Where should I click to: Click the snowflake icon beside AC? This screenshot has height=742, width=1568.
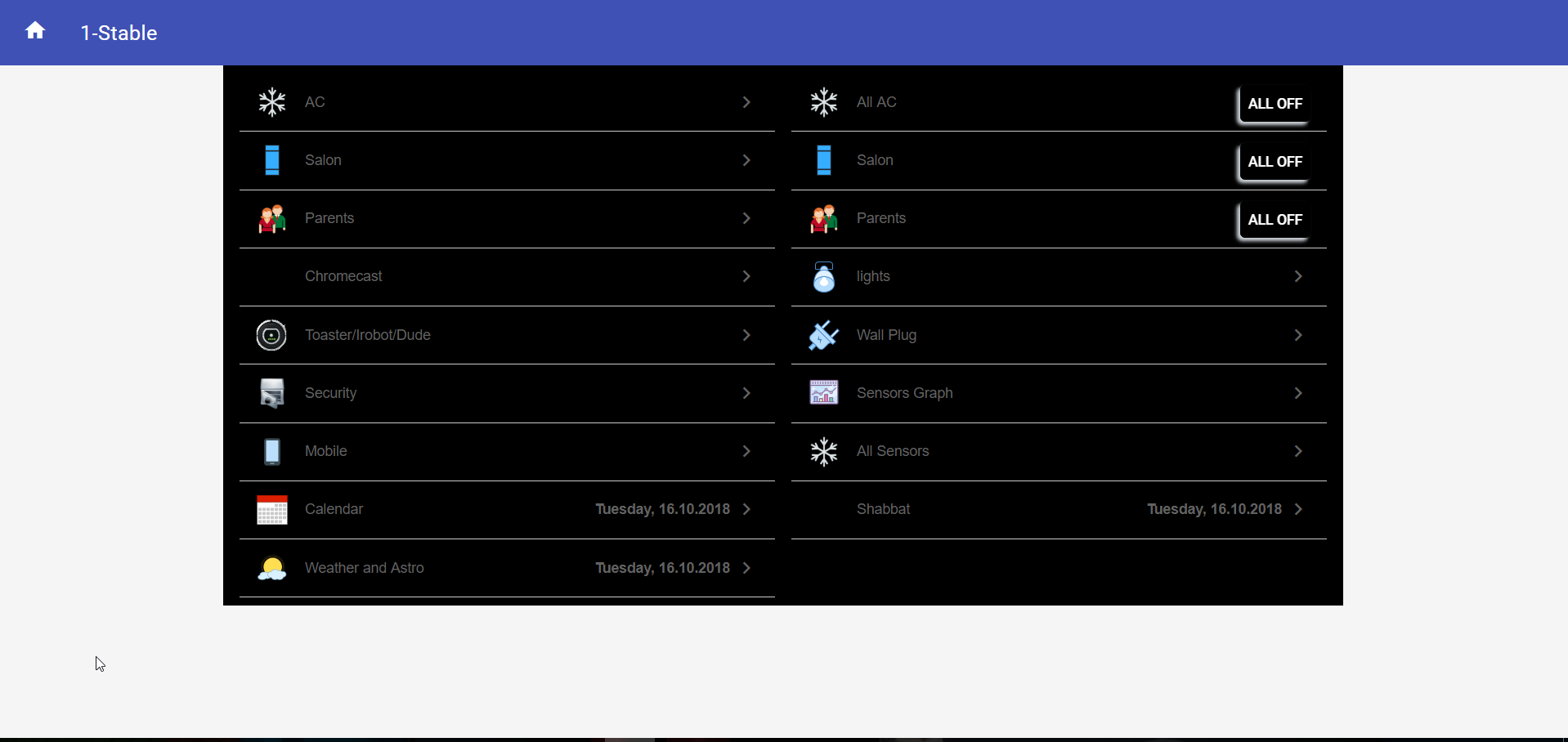point(272,102)
